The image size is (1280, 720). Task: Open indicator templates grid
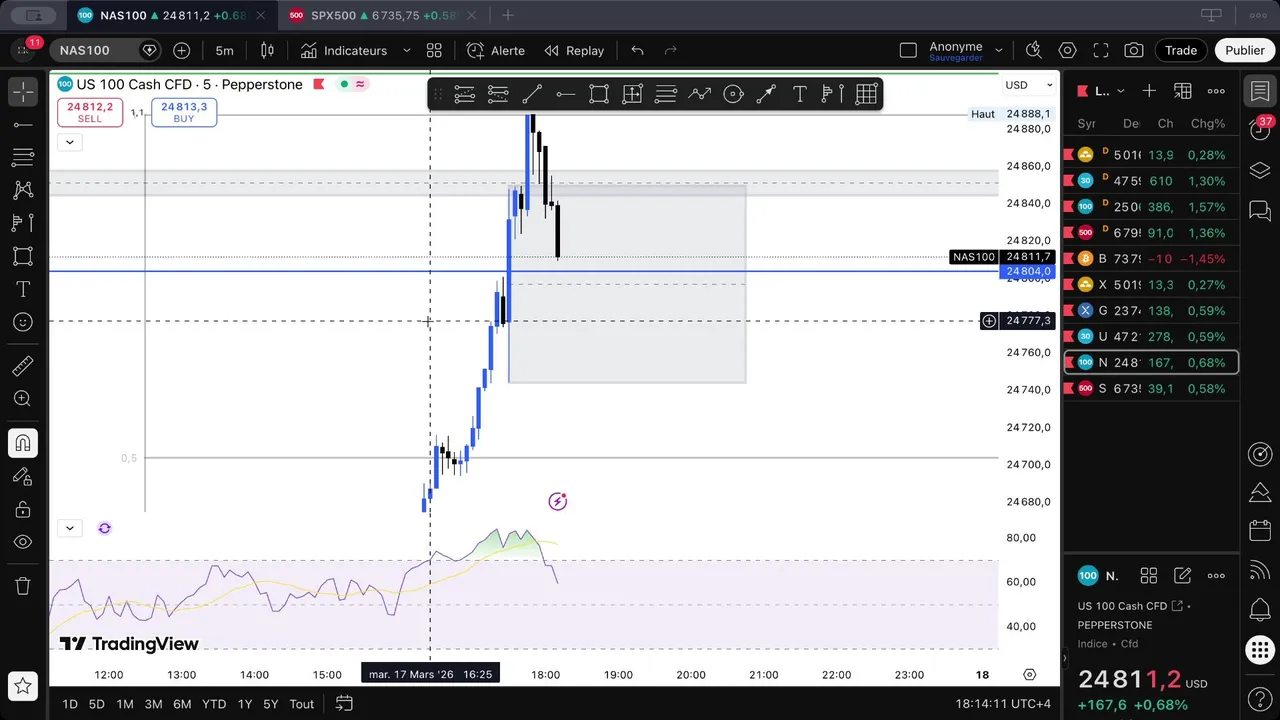434,50
